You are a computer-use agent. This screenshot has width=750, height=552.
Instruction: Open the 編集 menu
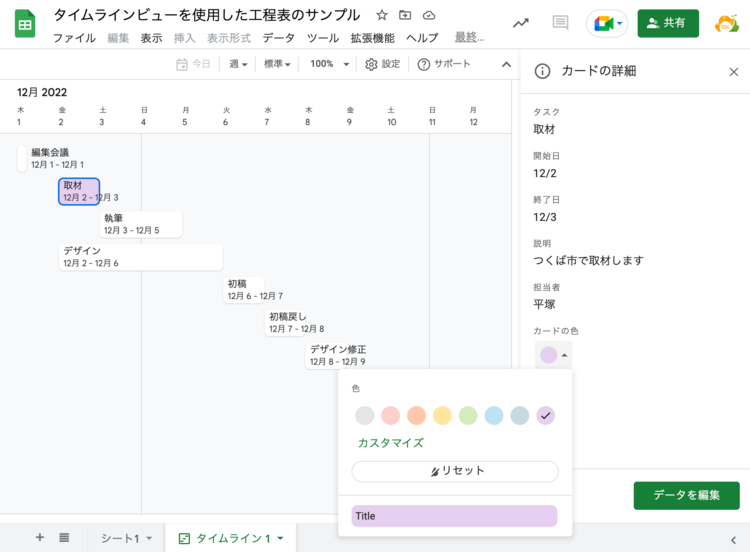pos(118,38)
